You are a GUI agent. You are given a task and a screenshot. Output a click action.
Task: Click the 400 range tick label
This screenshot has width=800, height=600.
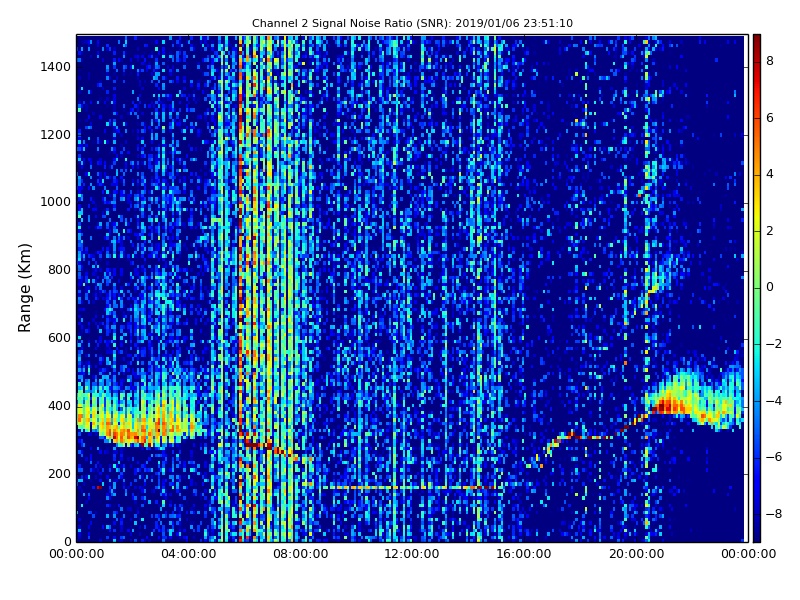click(59, 406)
